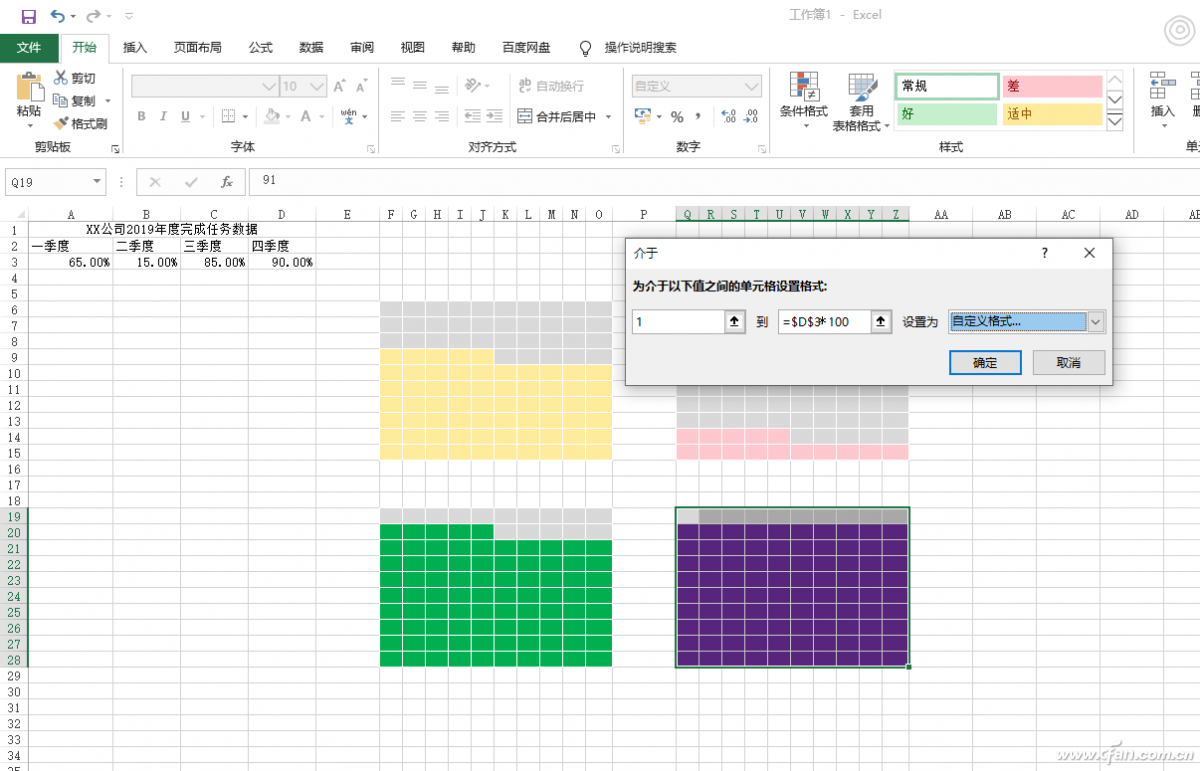Toggle align text left
Image resolution: width=1200 pixels, height=771 pixels.
pyautogui.click(x=397, y=116)
